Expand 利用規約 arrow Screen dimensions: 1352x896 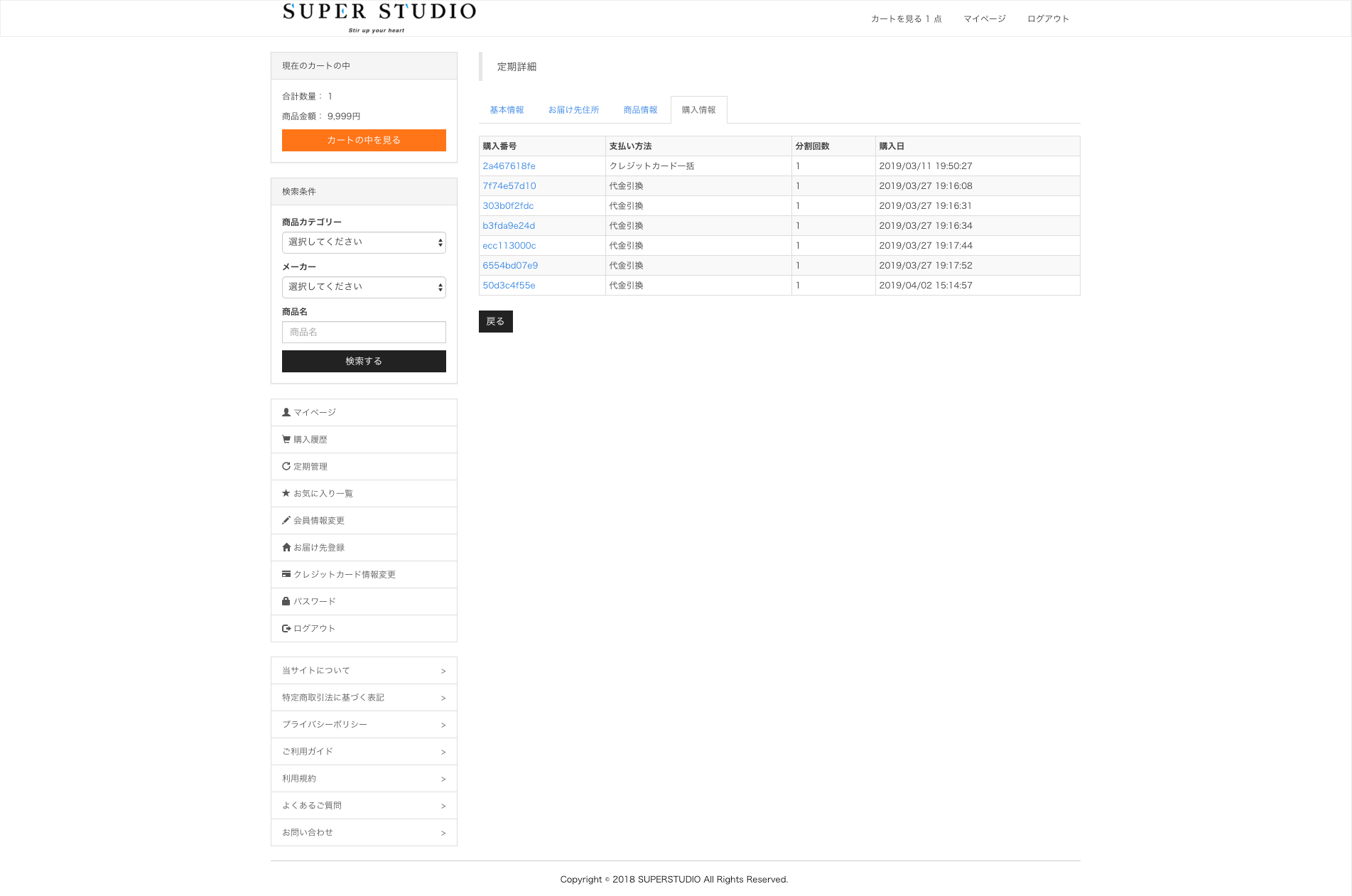click(443, 779)
